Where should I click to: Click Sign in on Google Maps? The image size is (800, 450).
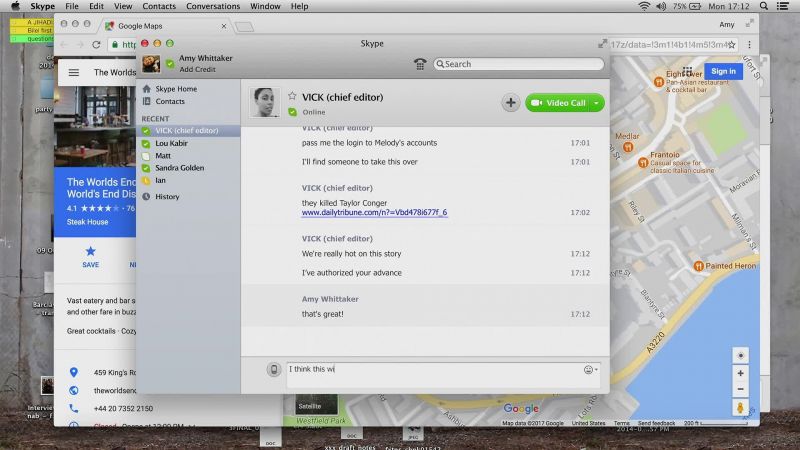(x=723, y=71)
